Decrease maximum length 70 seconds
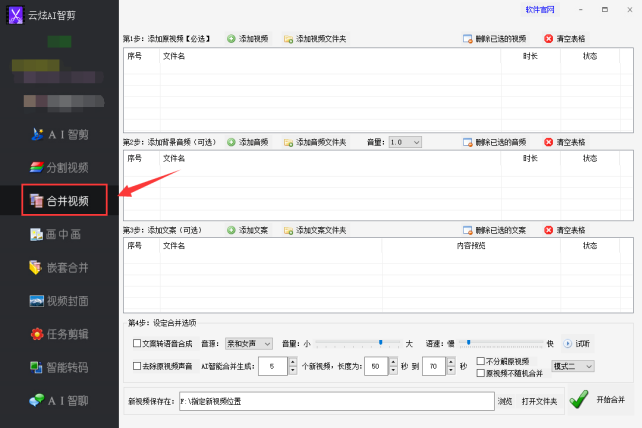Image resolution: width=642 pixels, height=428 pixels. (x=451, y=370)
